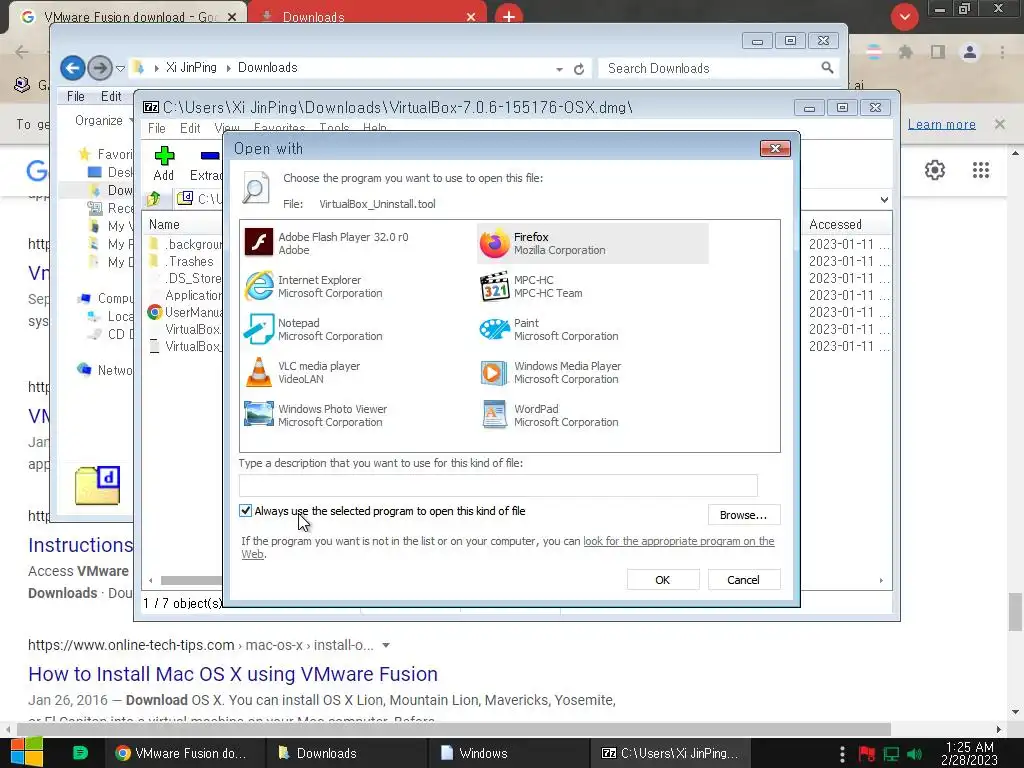Click the taskbar volume icon
This screenshot has width=1024, height=768.
(x=914, y=754)
